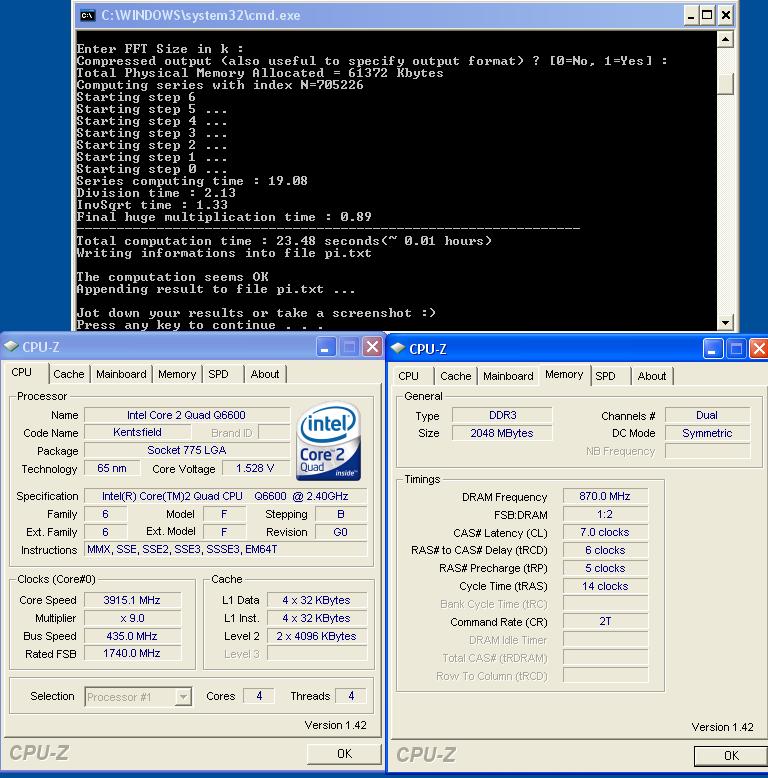Click the Command Rate value 2T
Screen dimensions: 768x778
[x=605, y=621]
